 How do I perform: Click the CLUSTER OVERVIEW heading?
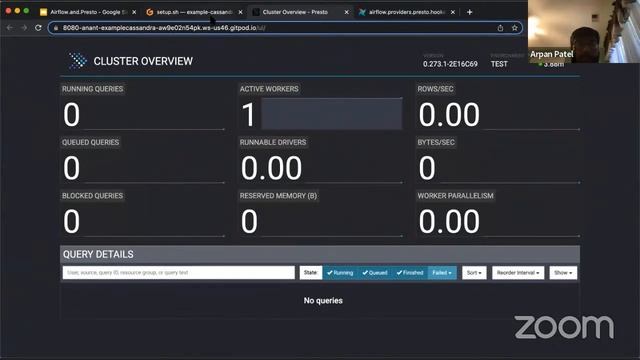(x=143, y=61)
